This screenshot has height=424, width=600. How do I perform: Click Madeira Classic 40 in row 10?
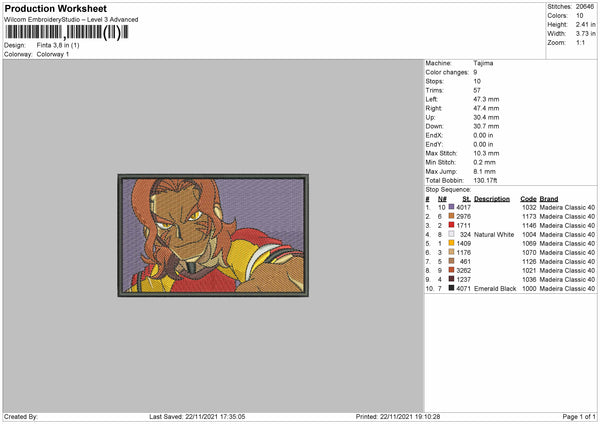tap(567, 289)
